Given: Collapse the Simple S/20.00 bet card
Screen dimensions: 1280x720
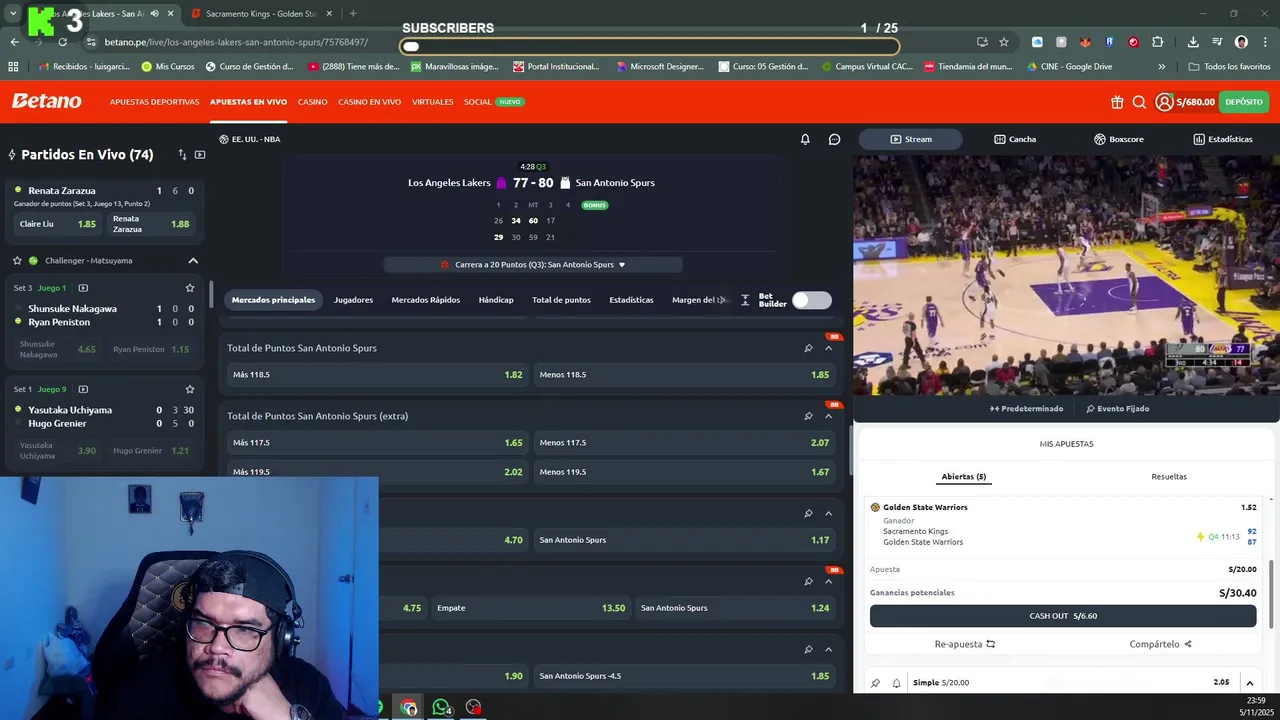Looking at the screenshot, I should [x=1249, y=683].
